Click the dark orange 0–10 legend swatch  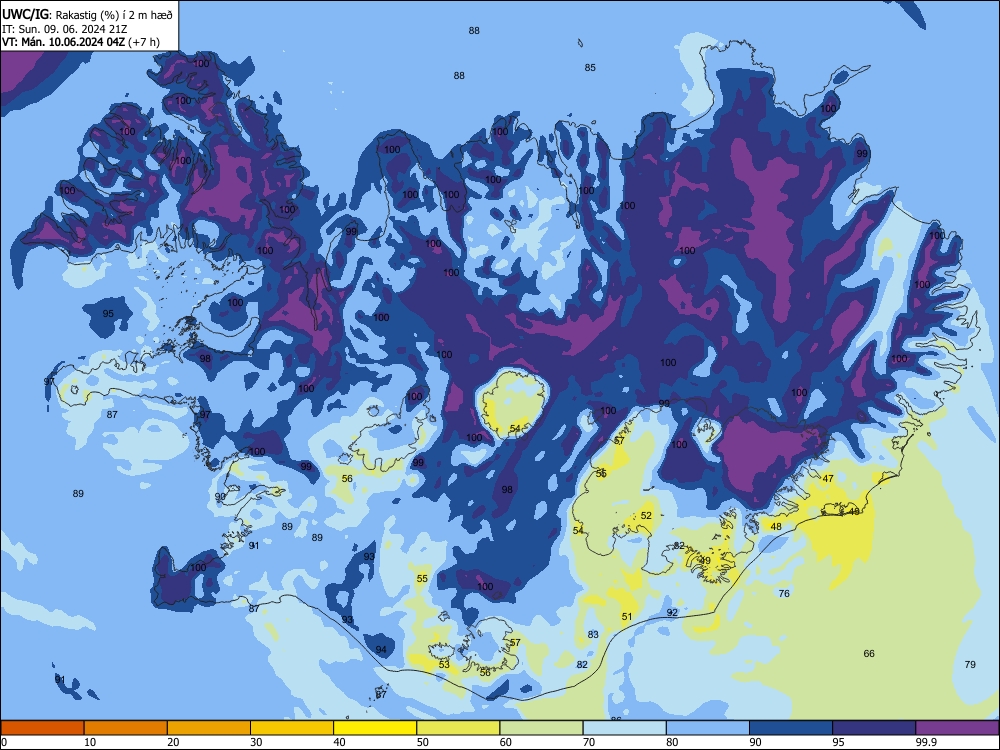[42, 728]
